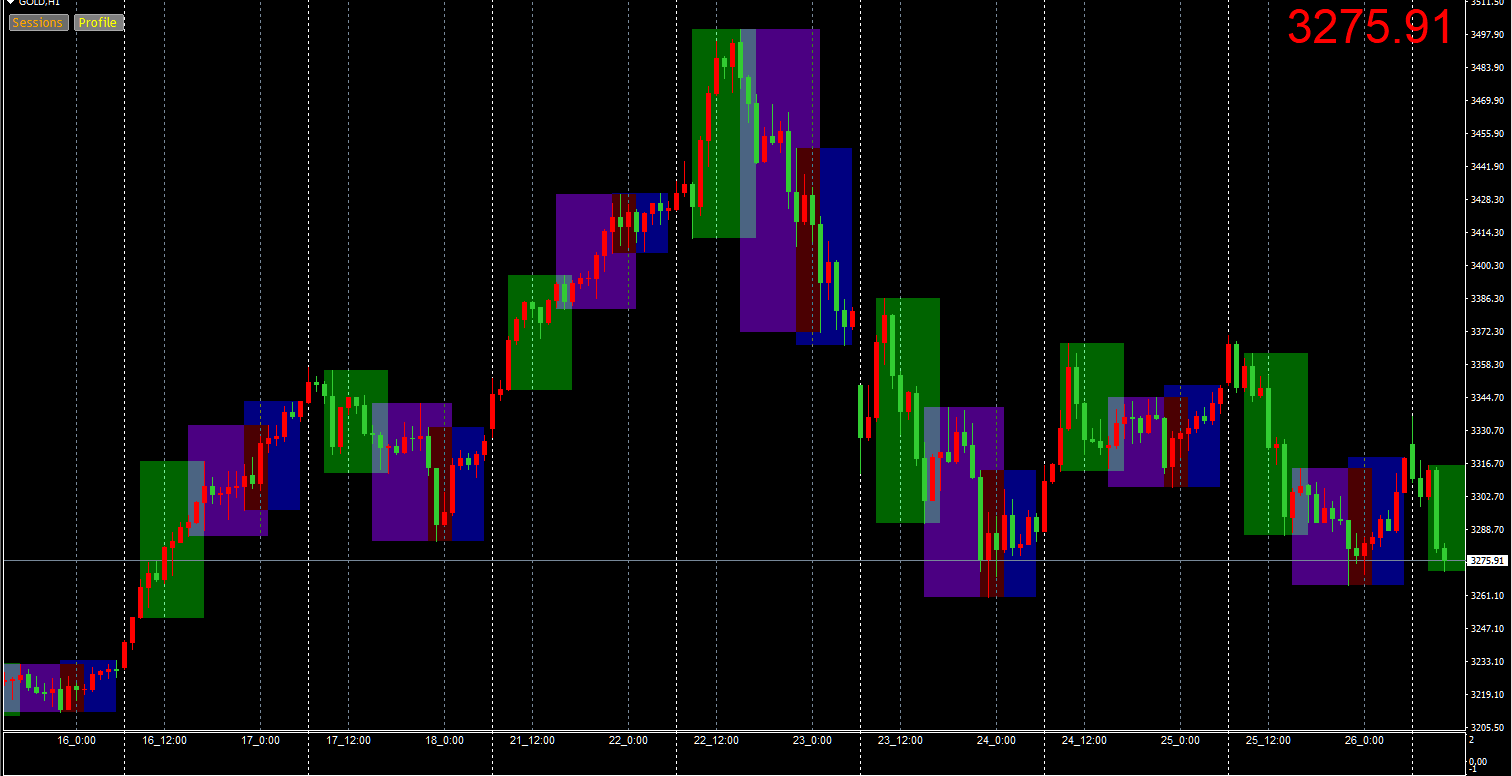1512x776 pixels.
Task: Click the triangle icon beside GOLD,H1
Action: 11,3
